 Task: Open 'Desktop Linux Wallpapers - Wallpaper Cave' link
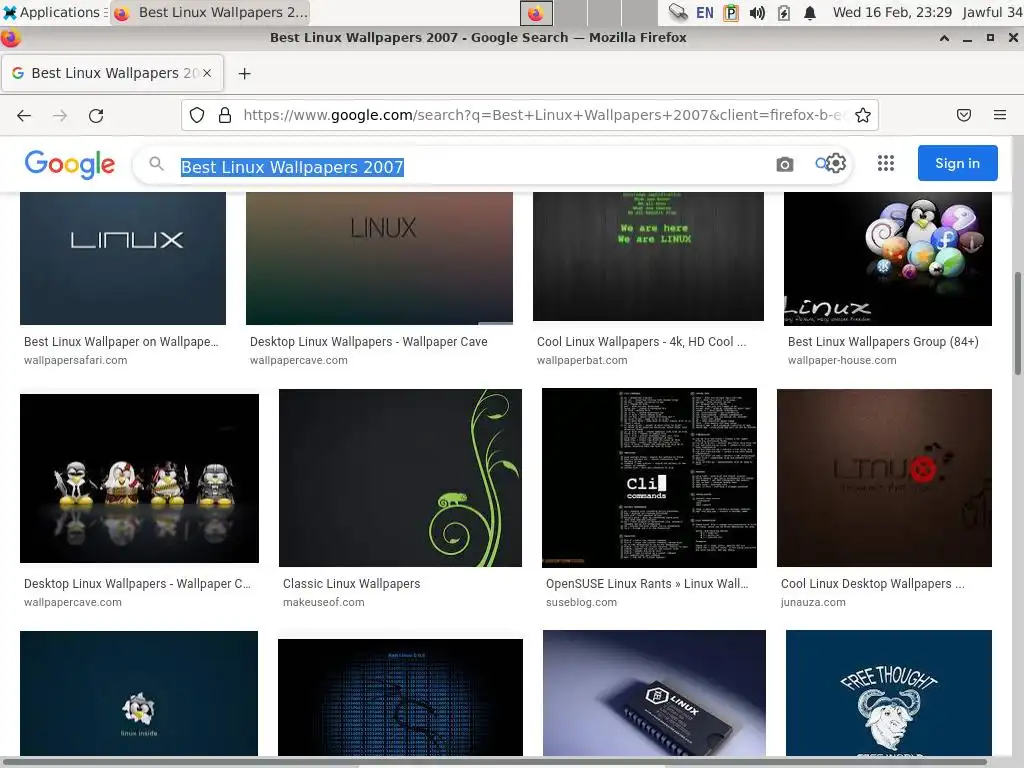click(x=368, y=342)
